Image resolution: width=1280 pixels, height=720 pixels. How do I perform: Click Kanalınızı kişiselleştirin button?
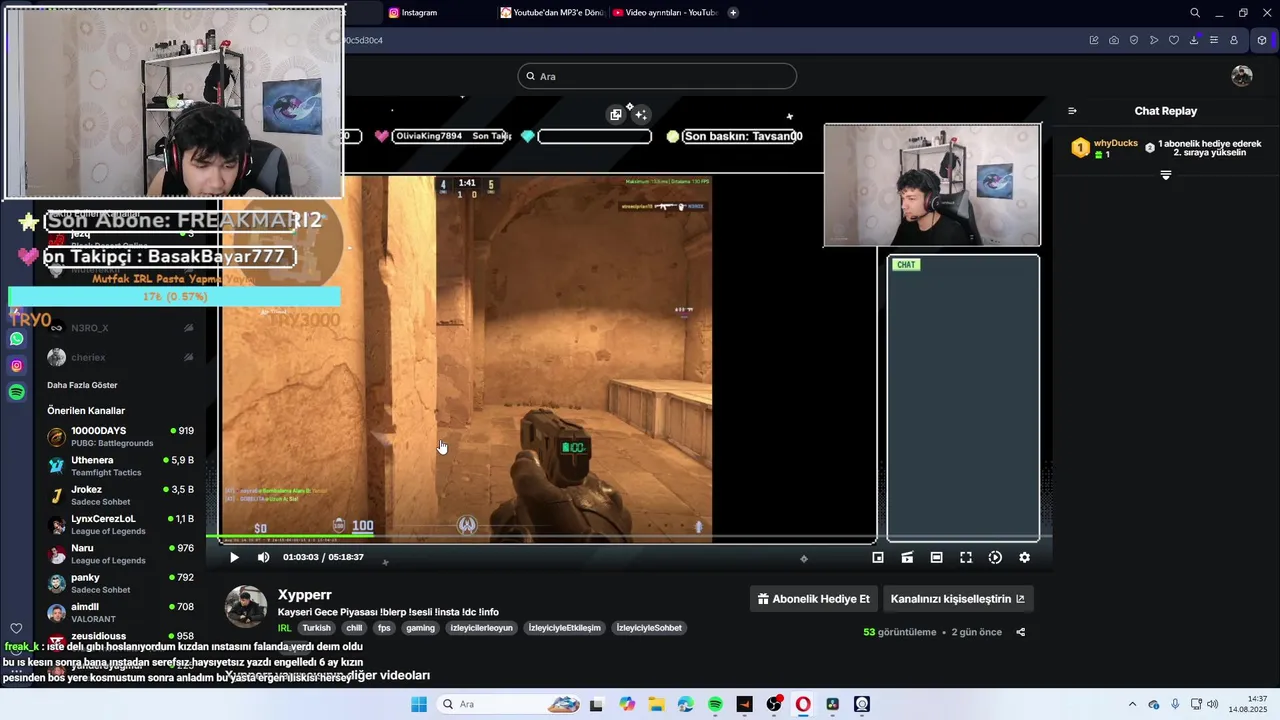pyautogui.click(x=957, y=599)
